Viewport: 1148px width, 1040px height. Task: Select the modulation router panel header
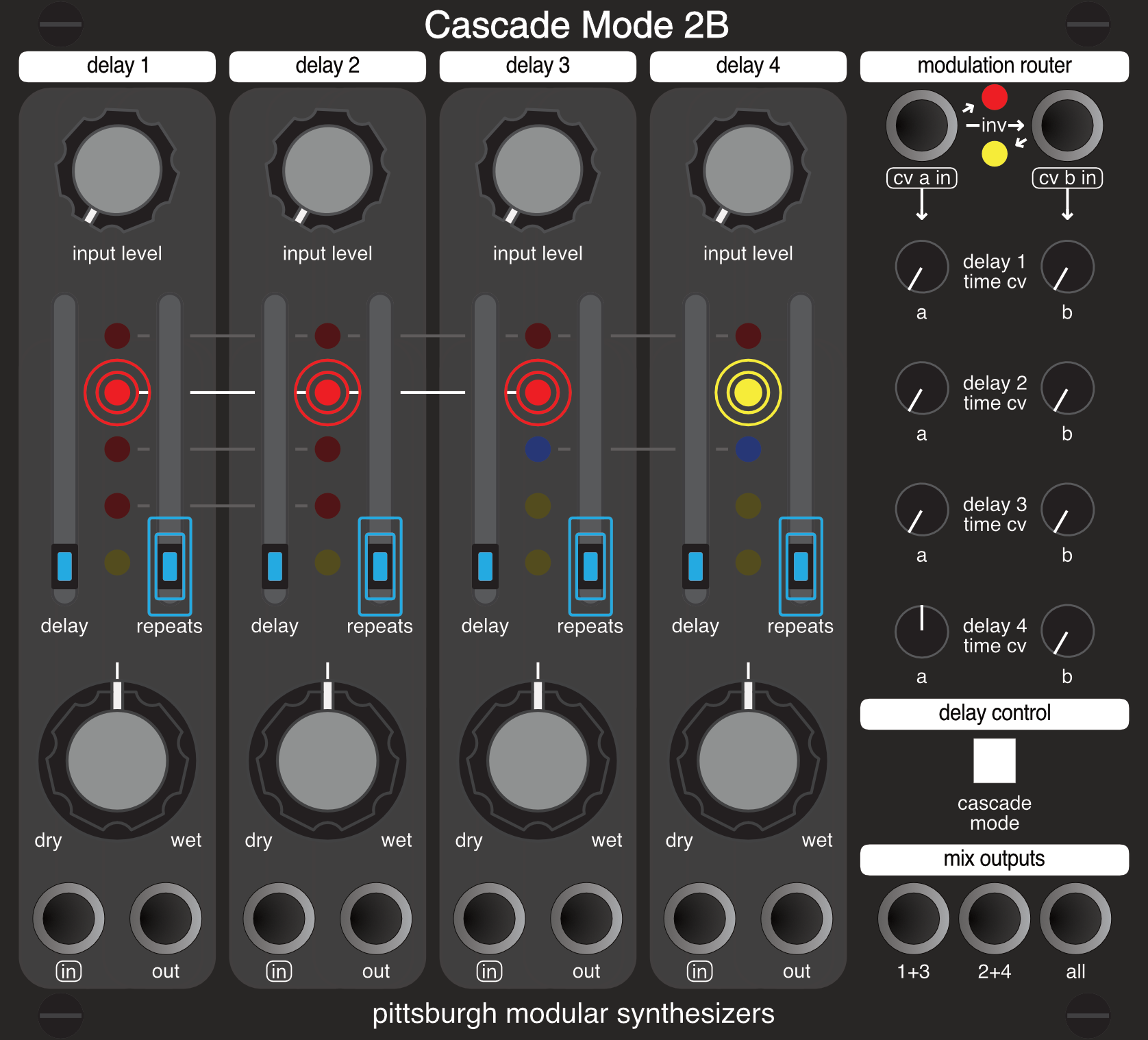point(994,66)
